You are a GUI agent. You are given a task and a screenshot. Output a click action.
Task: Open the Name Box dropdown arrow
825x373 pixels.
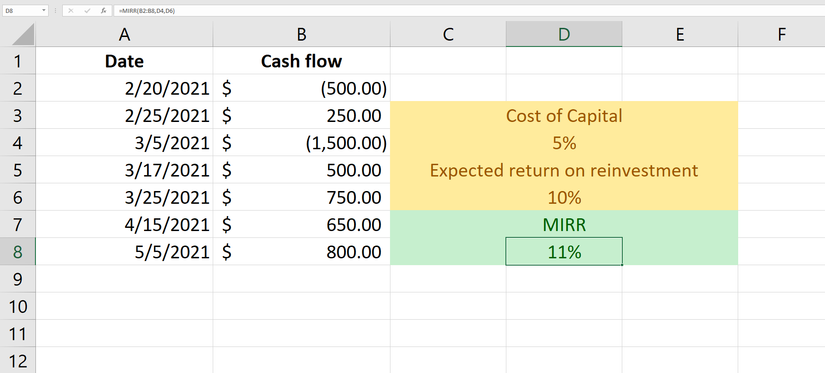pos(44,11)
